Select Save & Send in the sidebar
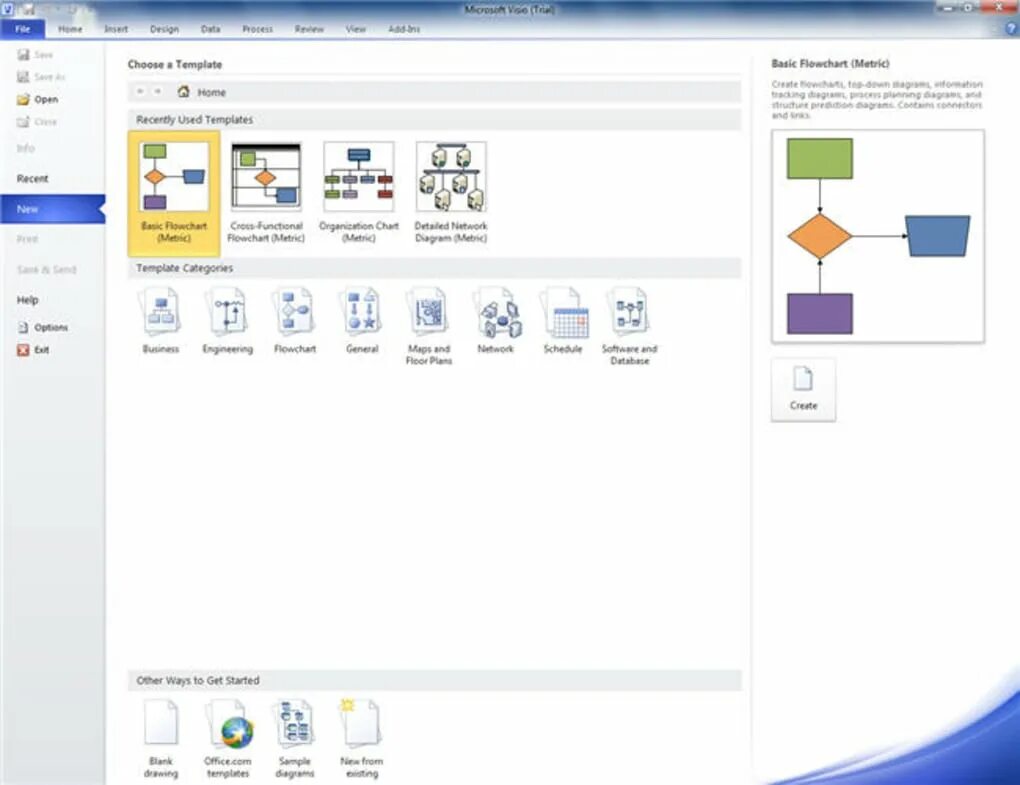Image resolution: width=1020 pixels, height=785 pixels. point(47,269)
